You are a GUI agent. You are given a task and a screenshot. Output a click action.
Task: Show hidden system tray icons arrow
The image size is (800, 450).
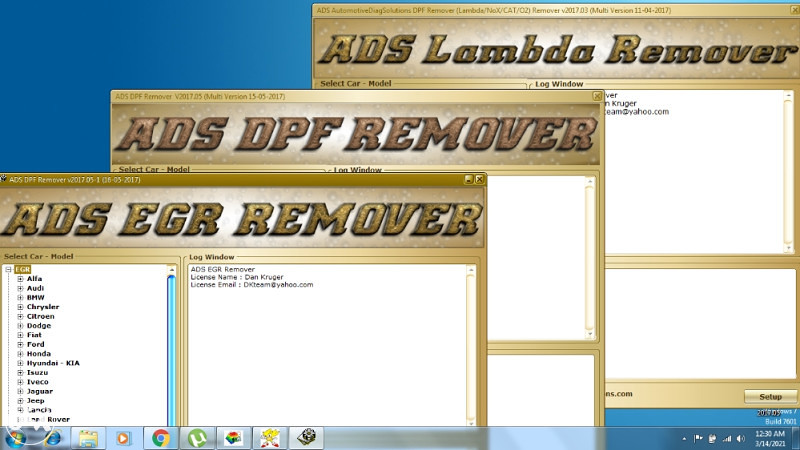coord(684,439)
